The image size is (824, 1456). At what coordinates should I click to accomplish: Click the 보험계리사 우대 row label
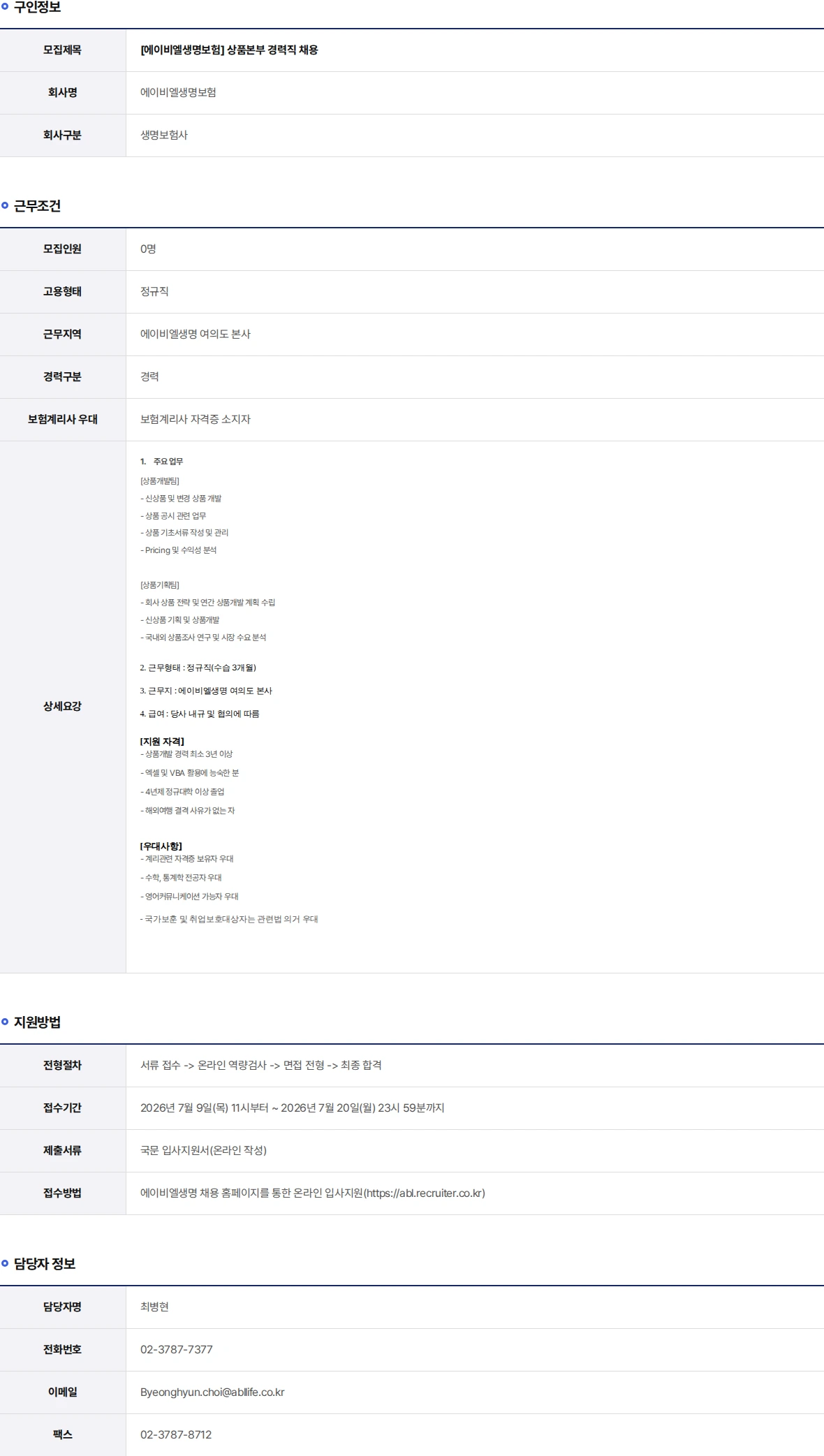click(x=63, y=420)
